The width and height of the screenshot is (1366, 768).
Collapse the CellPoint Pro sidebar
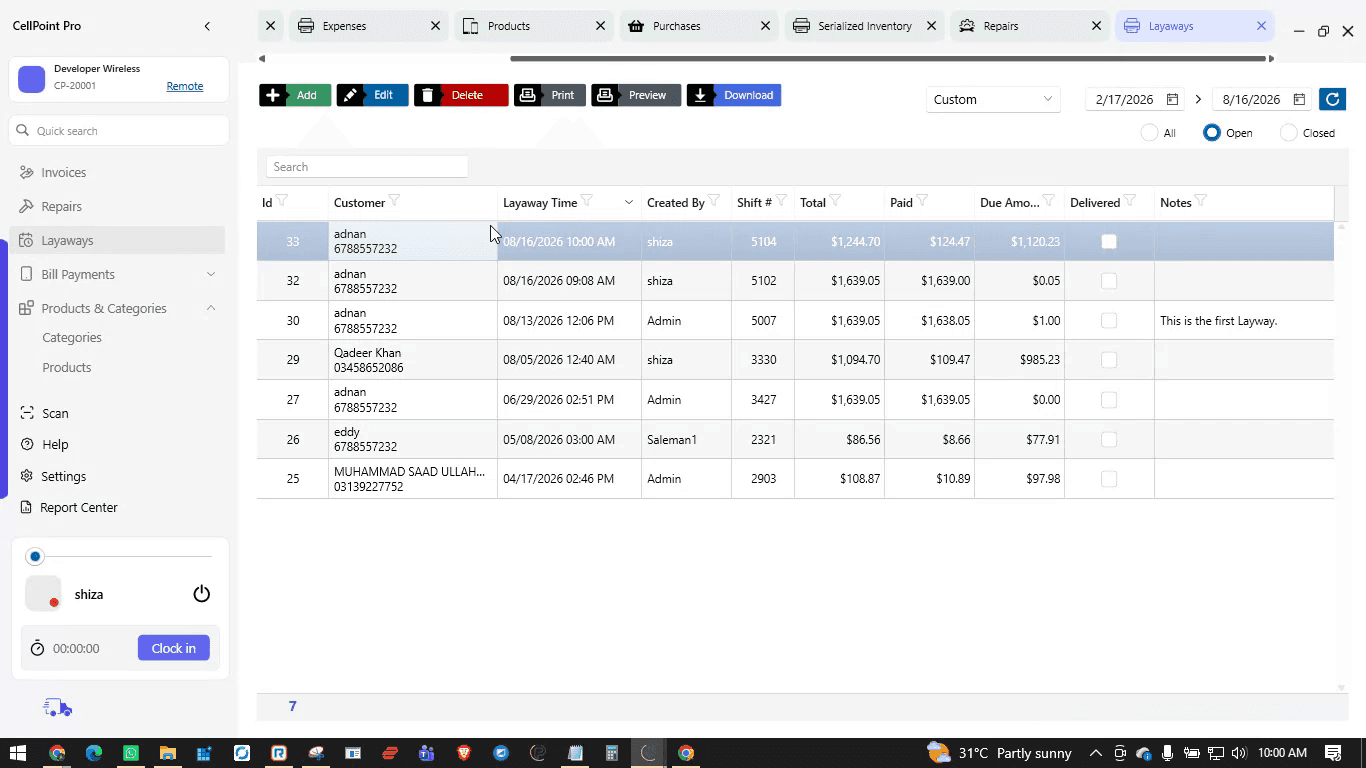click(207, 26)
